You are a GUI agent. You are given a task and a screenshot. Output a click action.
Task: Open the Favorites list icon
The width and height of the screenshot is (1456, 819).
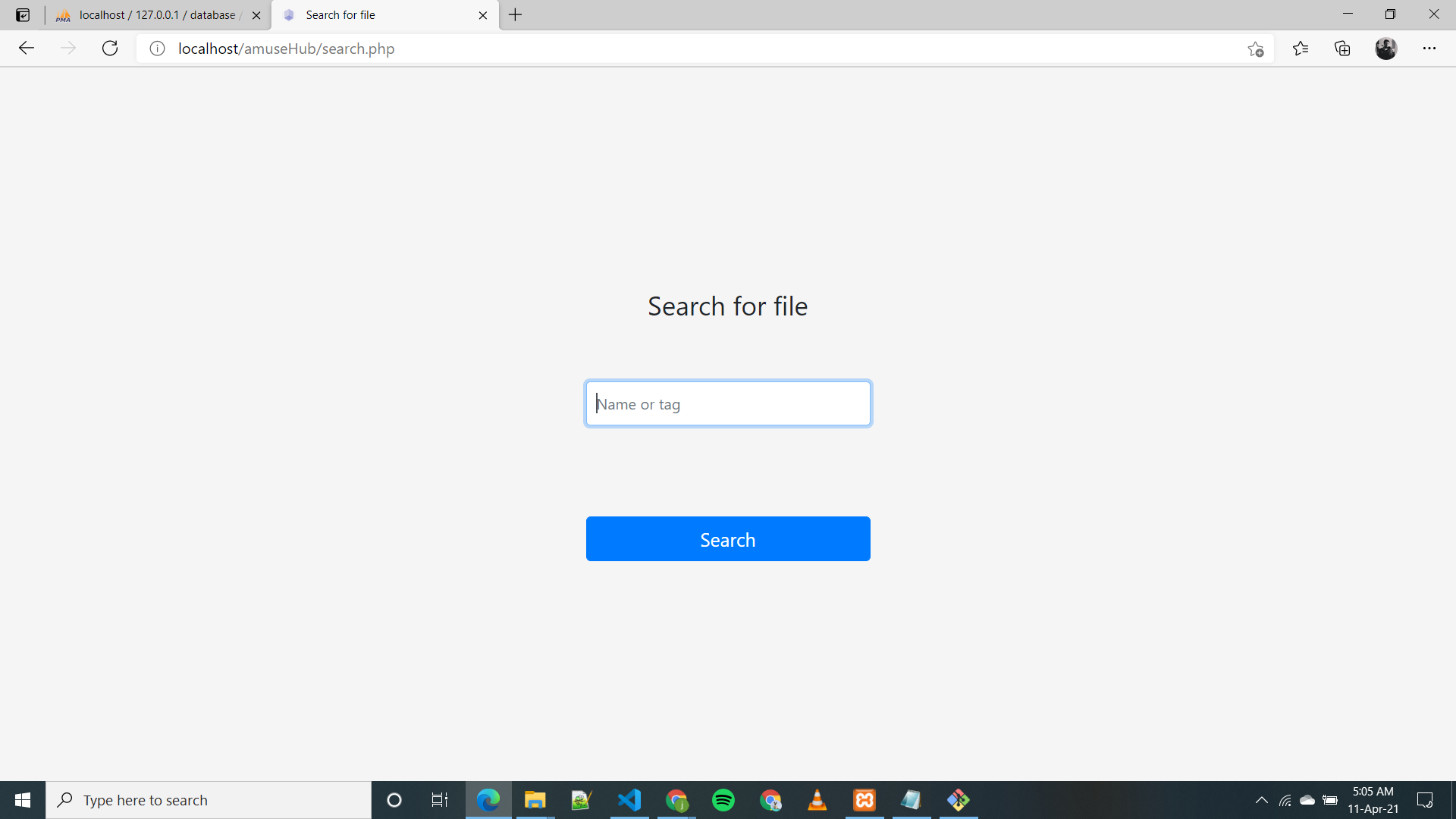click(x=1301, y=49)
